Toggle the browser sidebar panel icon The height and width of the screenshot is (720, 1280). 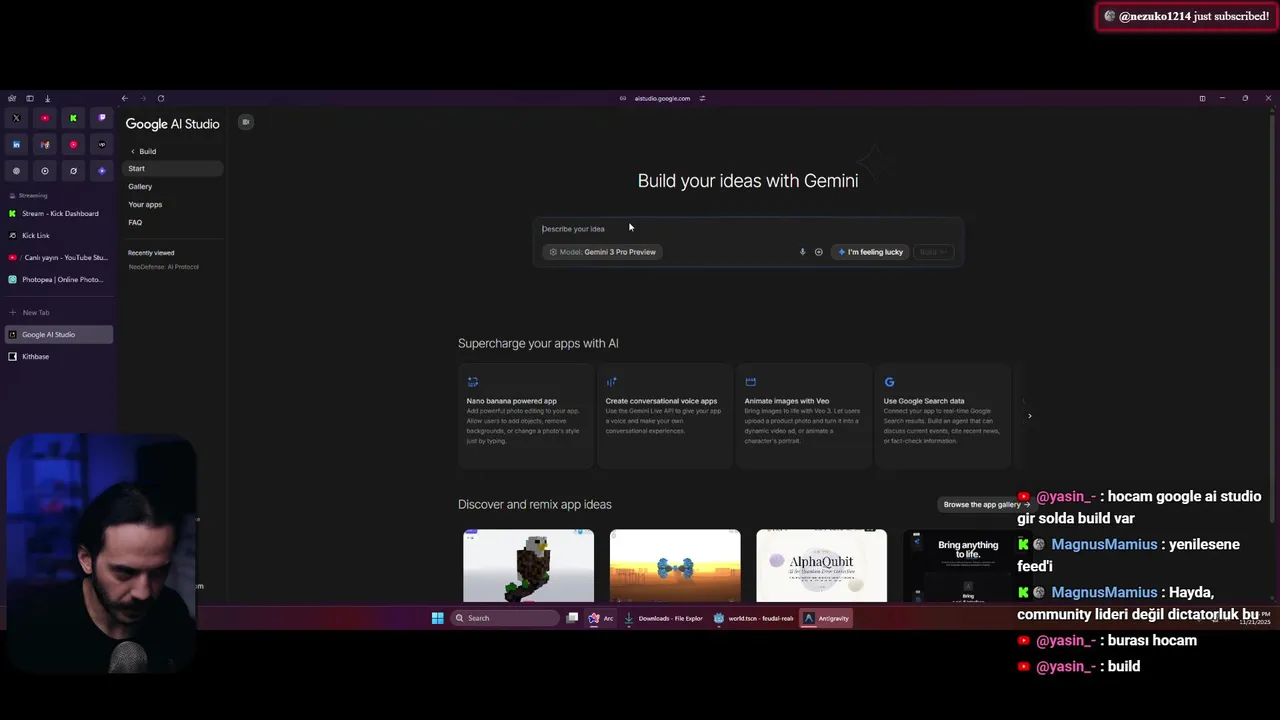tap(30, 98)
